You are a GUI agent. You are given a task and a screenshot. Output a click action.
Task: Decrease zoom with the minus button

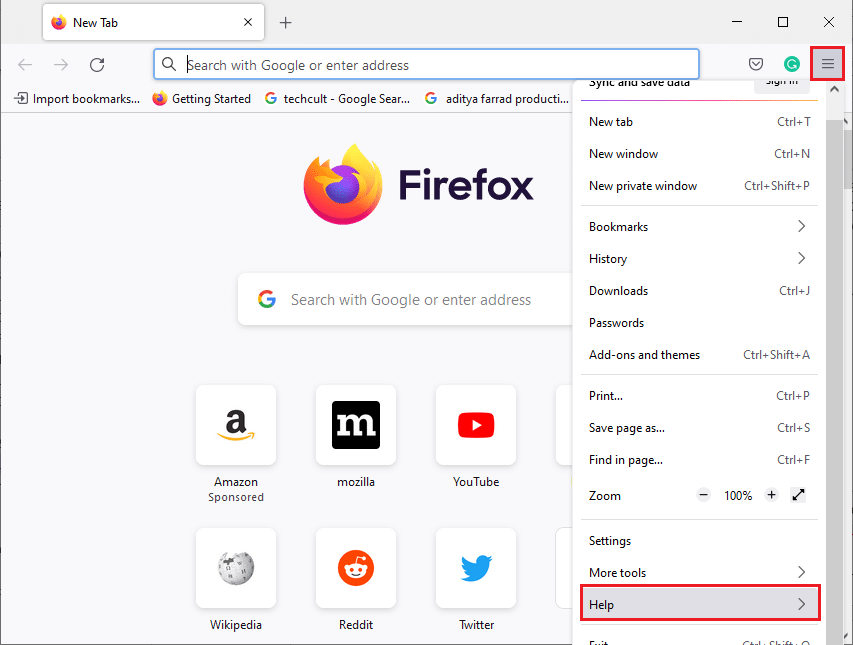[703, 495]
